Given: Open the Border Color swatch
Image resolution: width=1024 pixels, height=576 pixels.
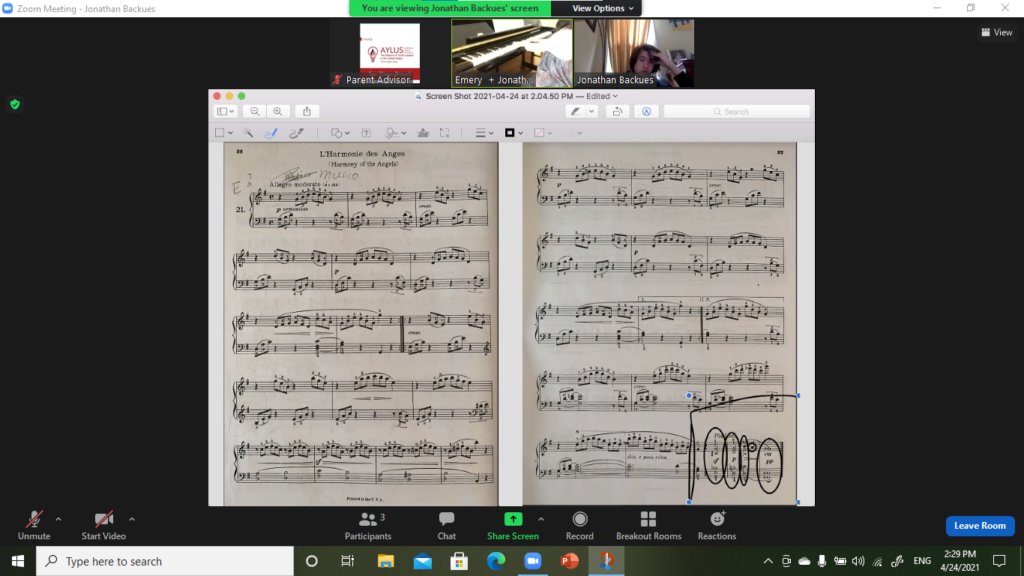Looking at the screenshot, I should pos(514,133).
